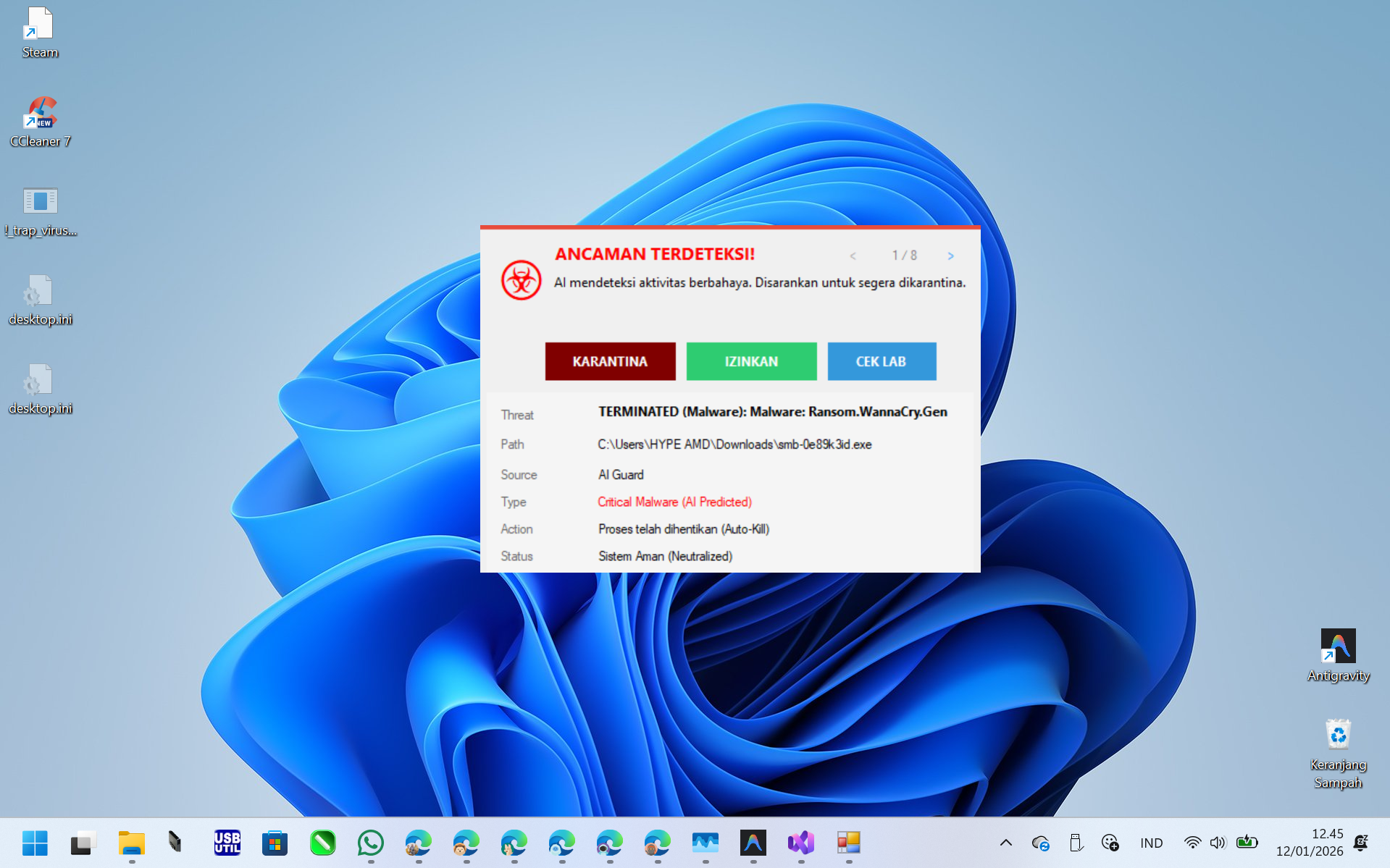
Task: Switch the IND input language indicator
Action: click(x=1151, y=843)
